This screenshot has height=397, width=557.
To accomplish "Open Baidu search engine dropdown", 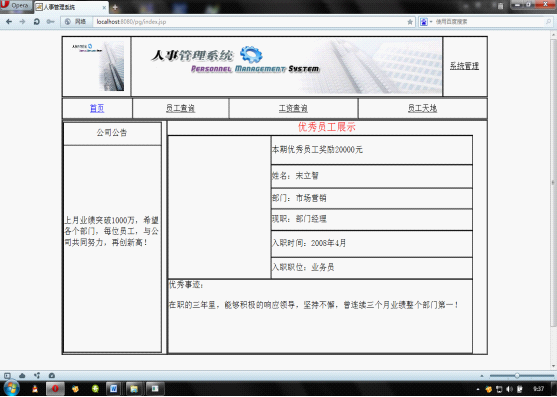I will [x=426, y=22].
